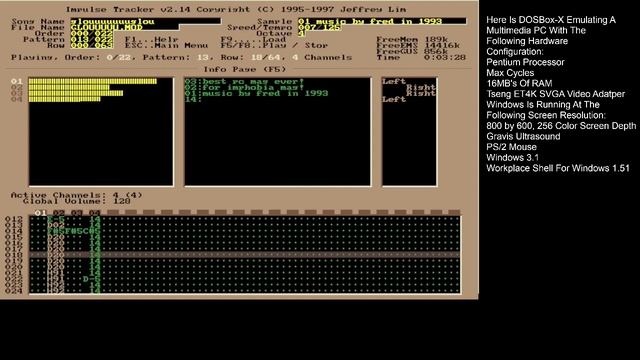Click the first 'Right' panning entry
This screenshot has height=360, width=640.
tap(421, 87)
